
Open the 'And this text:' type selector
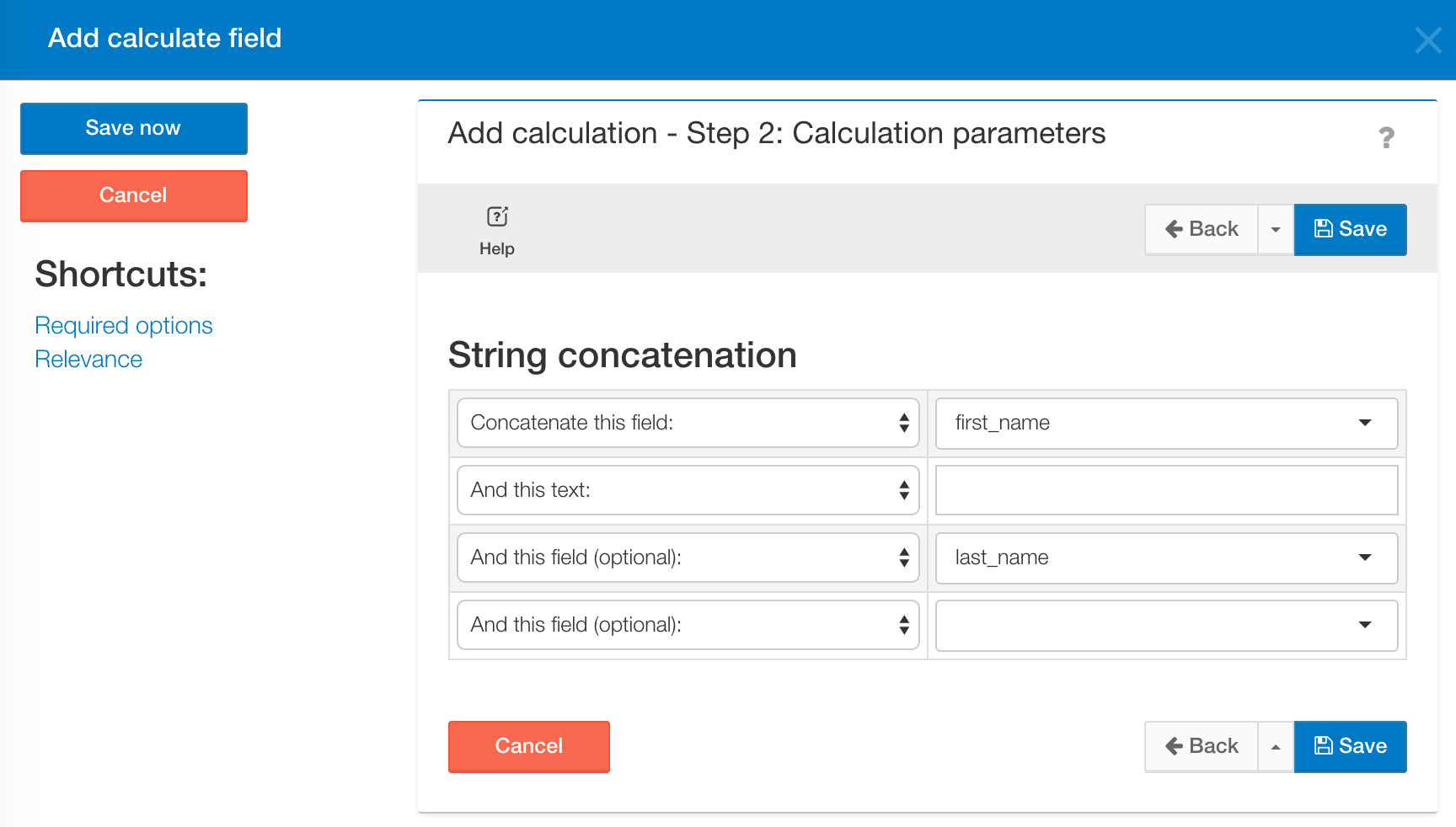[x=688, y=490]
